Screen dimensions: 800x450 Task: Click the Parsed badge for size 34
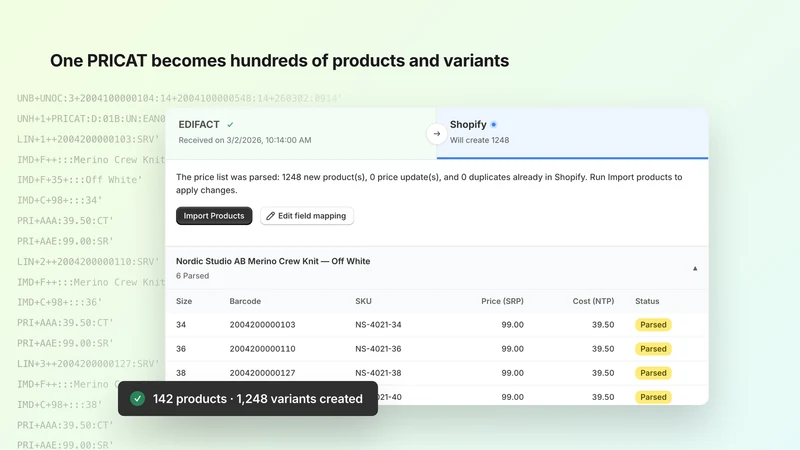653,324
